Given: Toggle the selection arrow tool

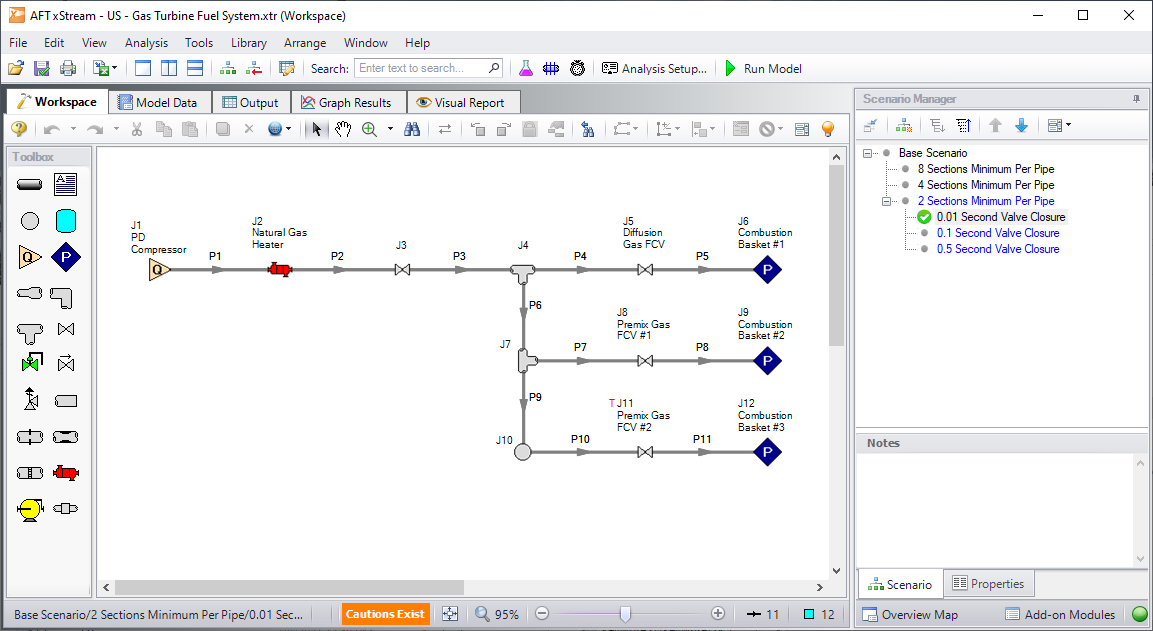Looking at the screenshot, I should (316, 129).
